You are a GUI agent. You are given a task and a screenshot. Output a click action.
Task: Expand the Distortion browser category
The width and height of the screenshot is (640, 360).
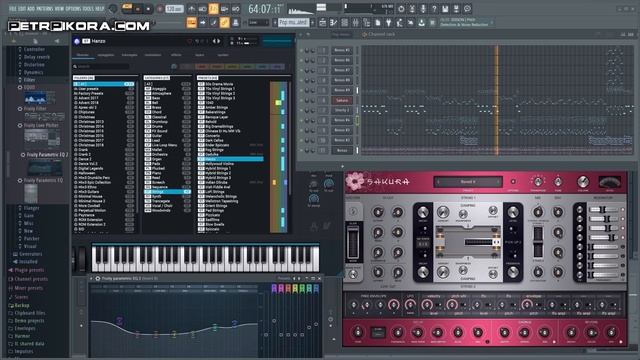[x=34, y=64]
